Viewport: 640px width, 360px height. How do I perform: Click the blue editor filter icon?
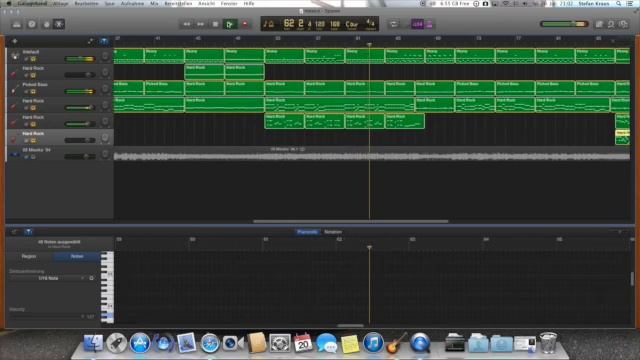28,232
